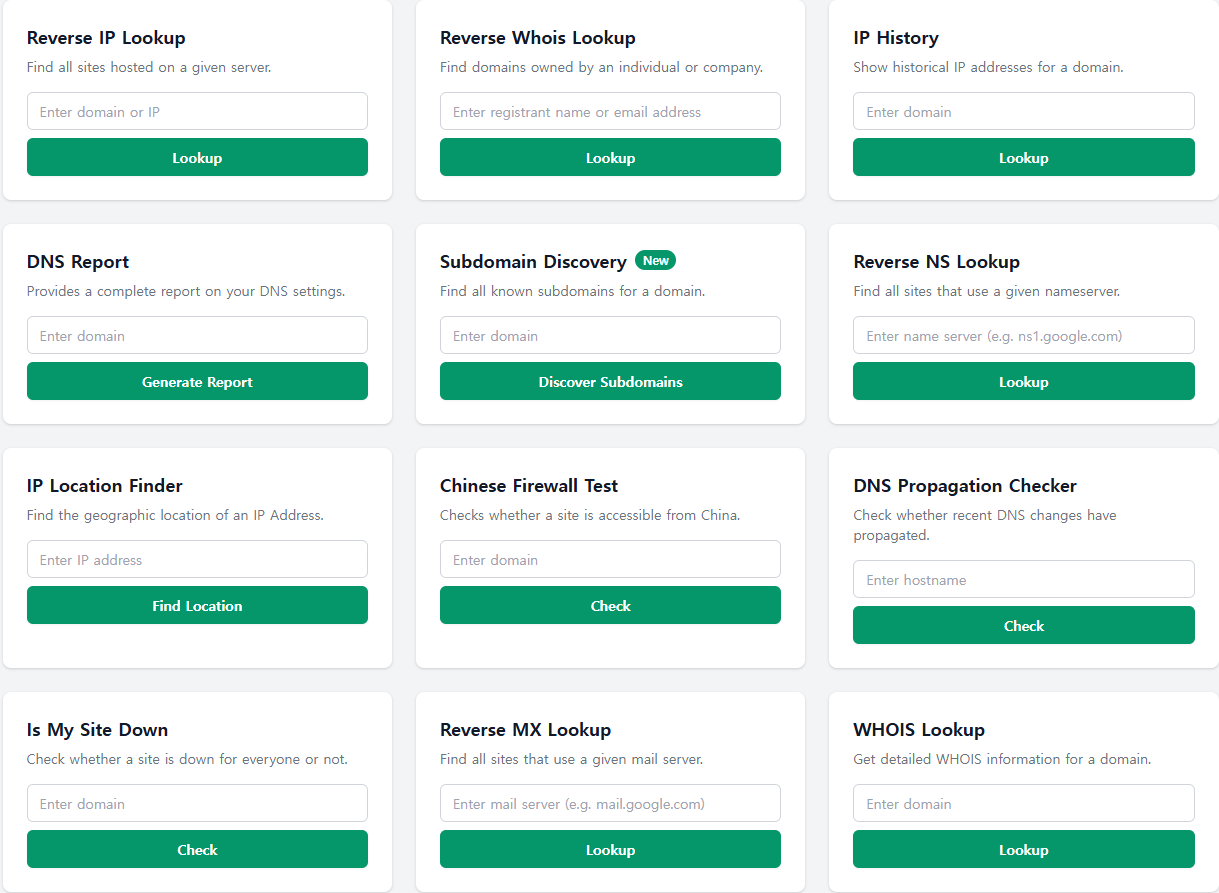1219x893 pixels.
Task: Focus the 'Enter IP address' input field
Action: coord(197,559)
